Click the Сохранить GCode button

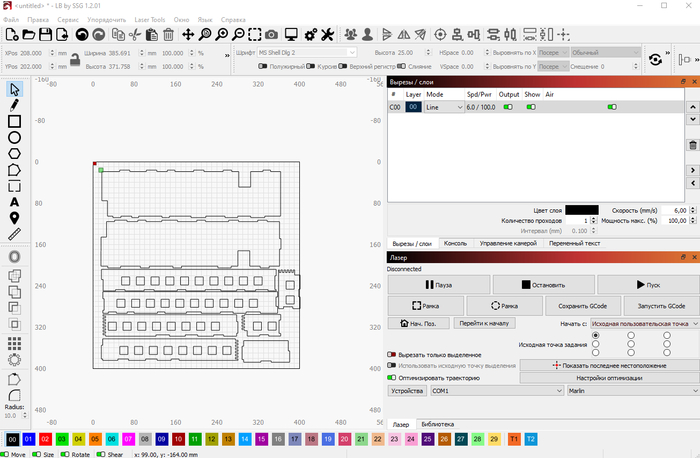point(586,305)
